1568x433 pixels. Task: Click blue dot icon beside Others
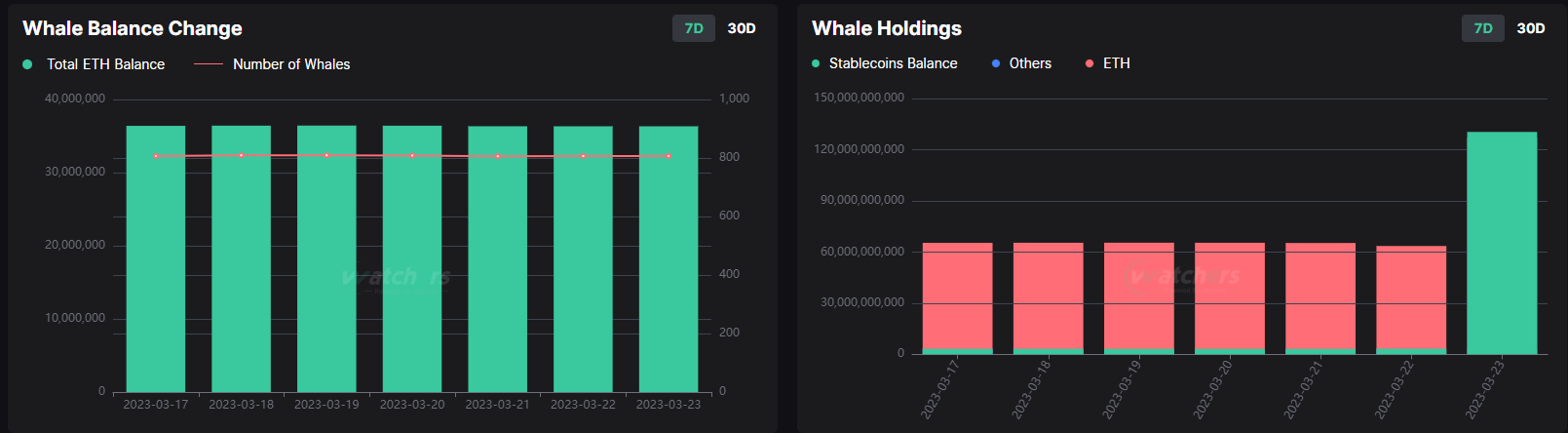click(995, 63)
